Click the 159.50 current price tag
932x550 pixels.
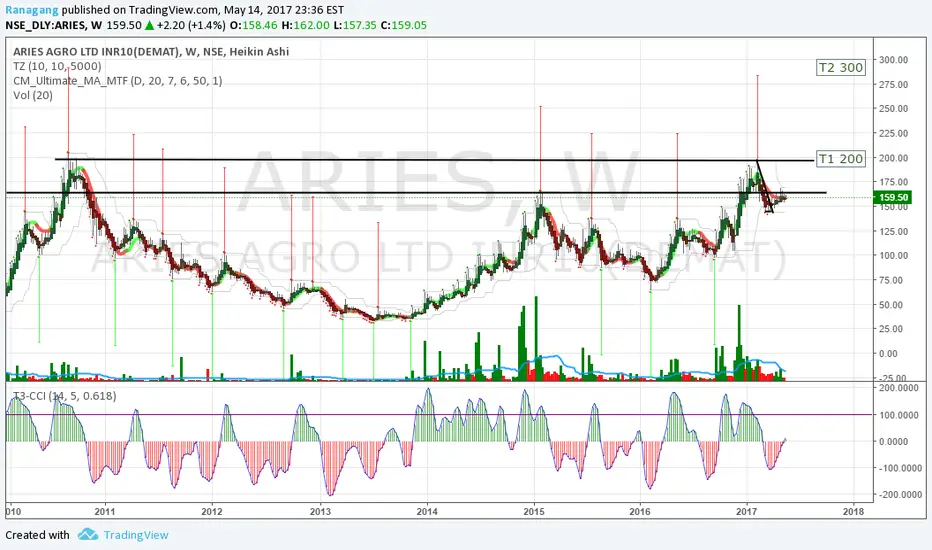(x=893, y=197)
